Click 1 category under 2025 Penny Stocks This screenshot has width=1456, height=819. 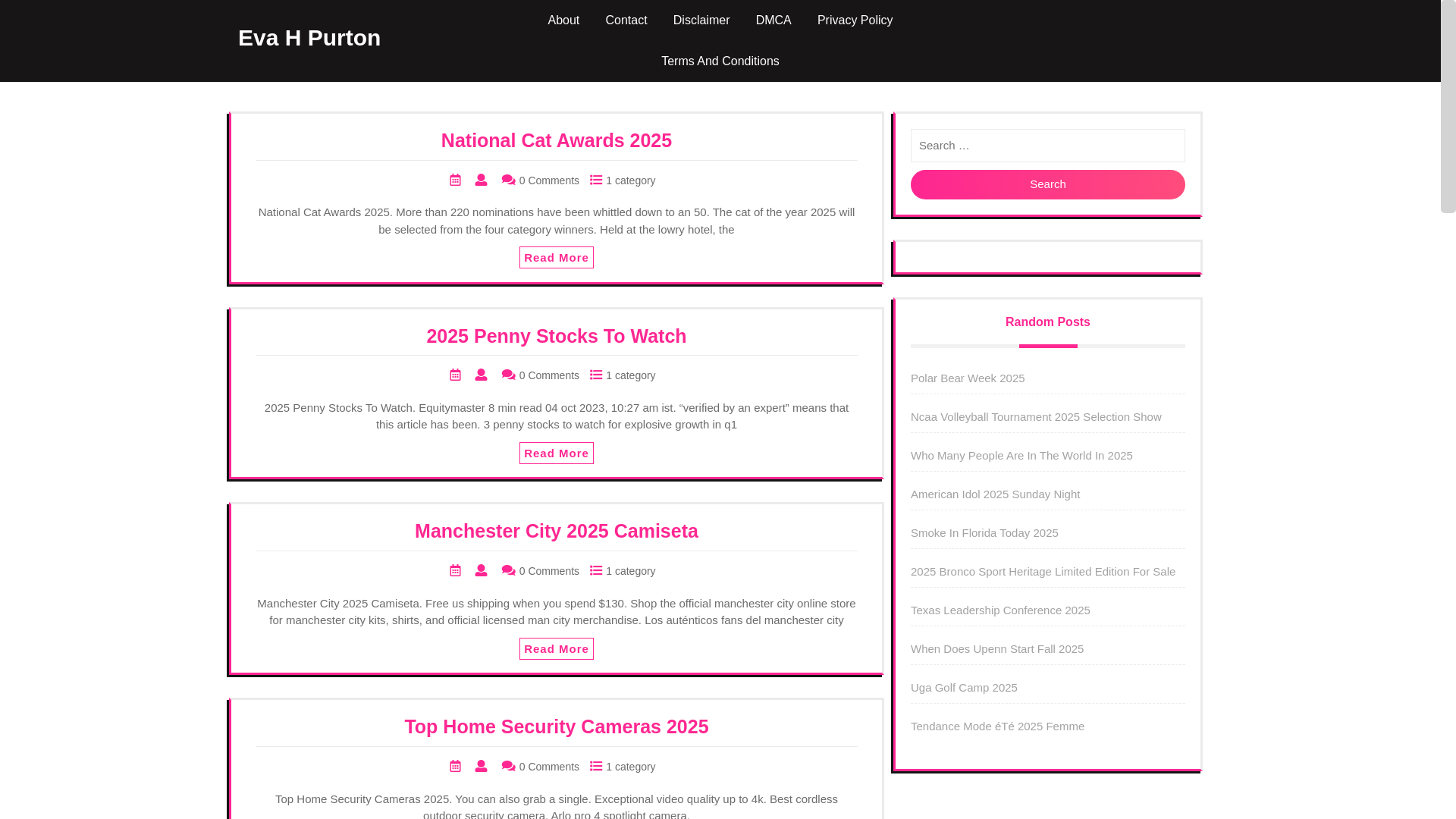[x=631, y=375]
